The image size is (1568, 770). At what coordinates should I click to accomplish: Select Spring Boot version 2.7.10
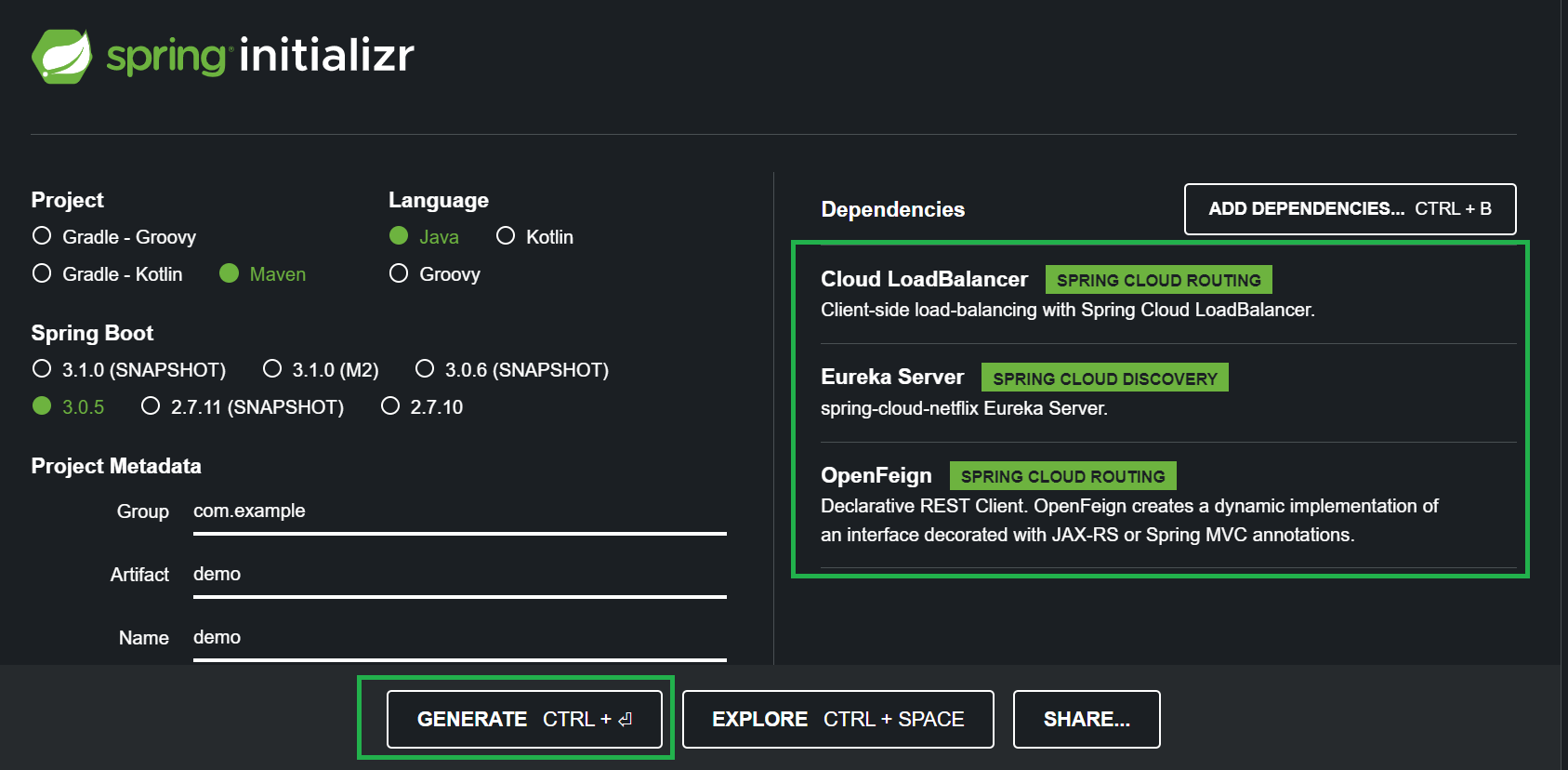390,406
